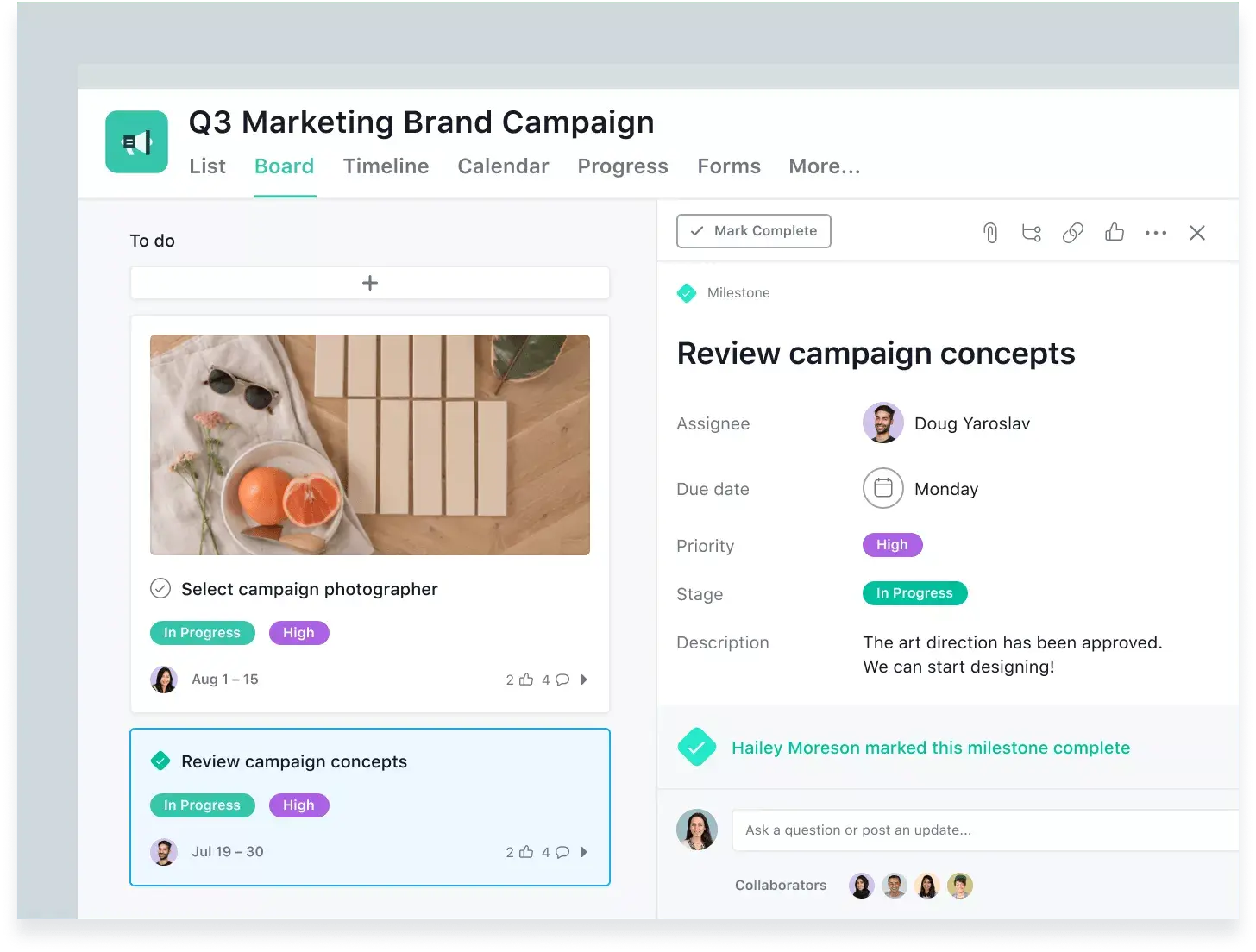Like the task with thumbs-up icon

pos(1114,232)
